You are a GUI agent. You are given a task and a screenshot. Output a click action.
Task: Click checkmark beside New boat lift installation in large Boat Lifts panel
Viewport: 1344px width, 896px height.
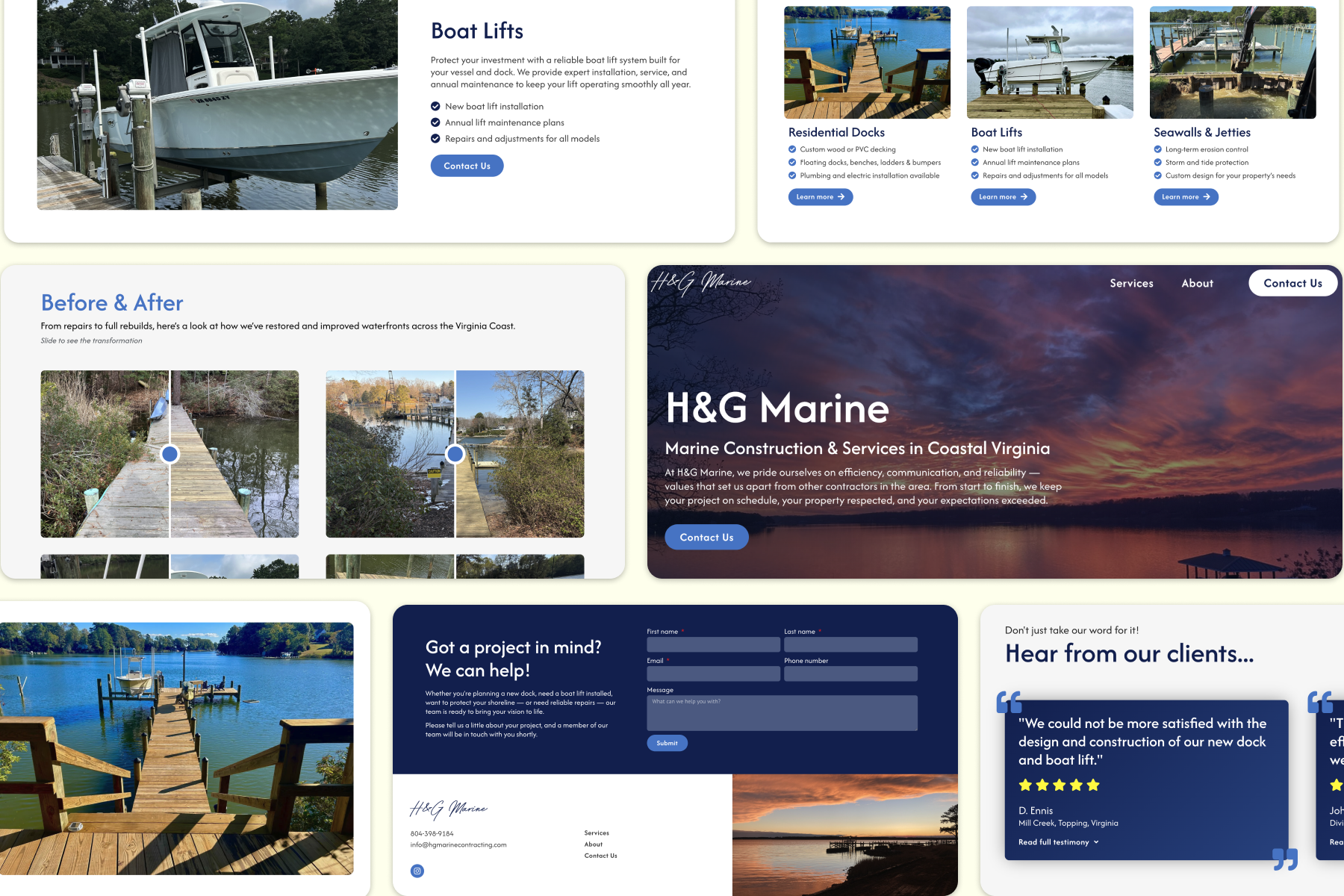435,106
